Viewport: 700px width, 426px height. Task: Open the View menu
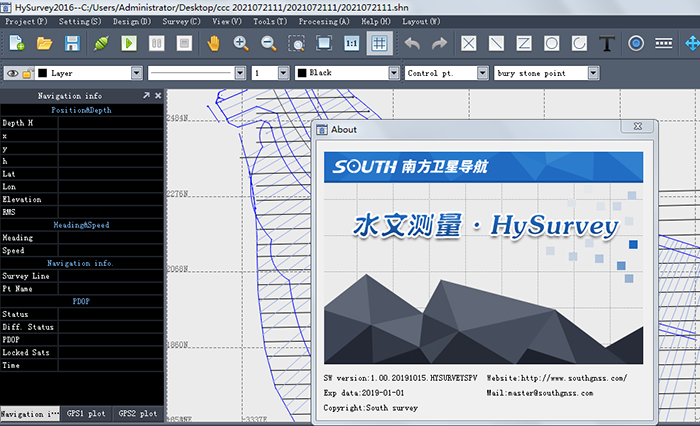click(x=227, y=21)
